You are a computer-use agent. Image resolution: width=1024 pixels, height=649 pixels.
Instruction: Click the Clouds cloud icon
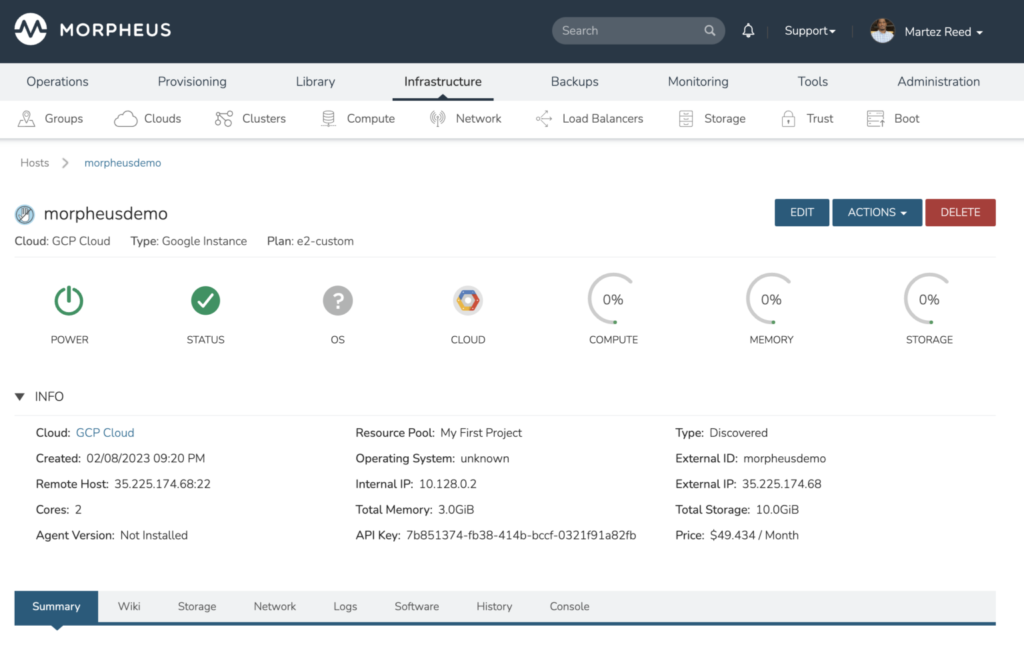pos(125,119)
